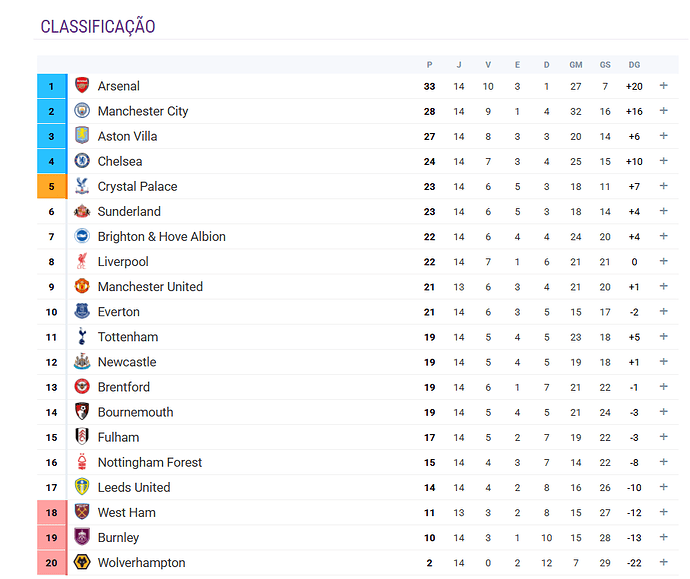Click the Arsenal club crest icon

82,86
